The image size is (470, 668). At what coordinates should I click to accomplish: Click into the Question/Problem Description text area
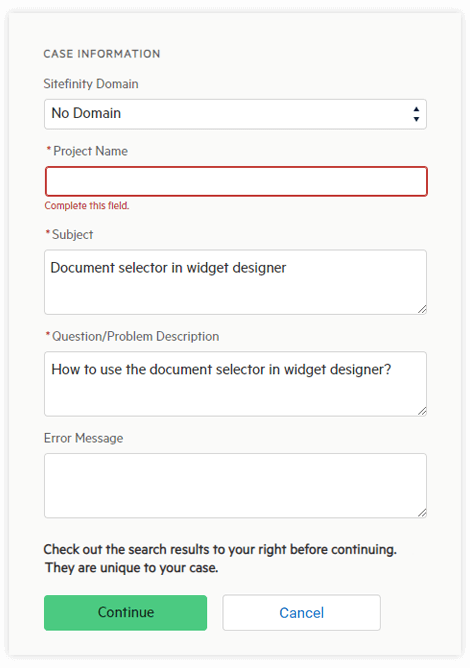pyautogui.click(x=235, y=384)
